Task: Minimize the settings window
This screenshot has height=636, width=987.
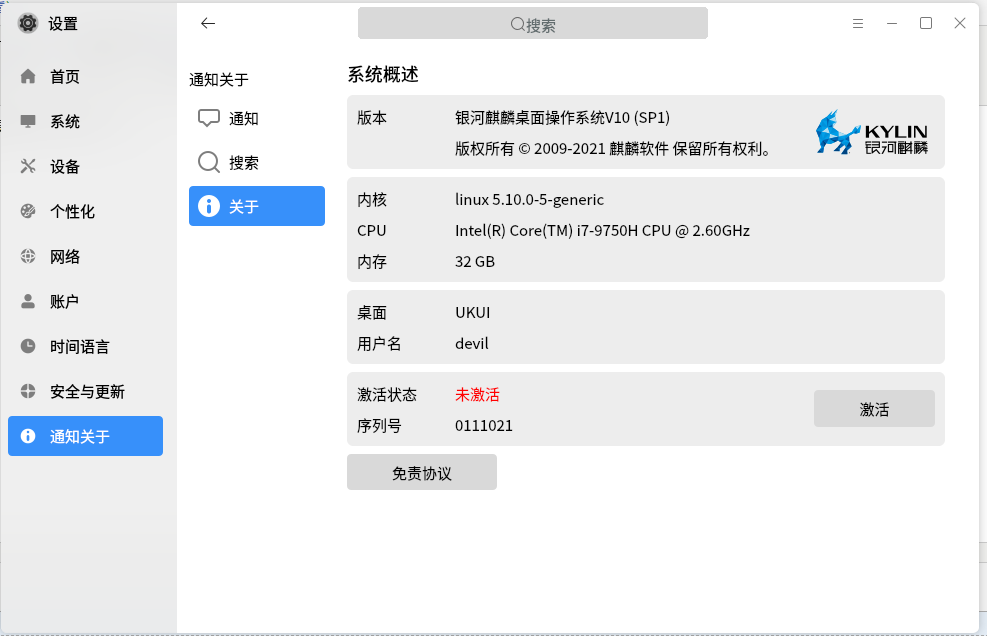Action: [x=892, y=23]
